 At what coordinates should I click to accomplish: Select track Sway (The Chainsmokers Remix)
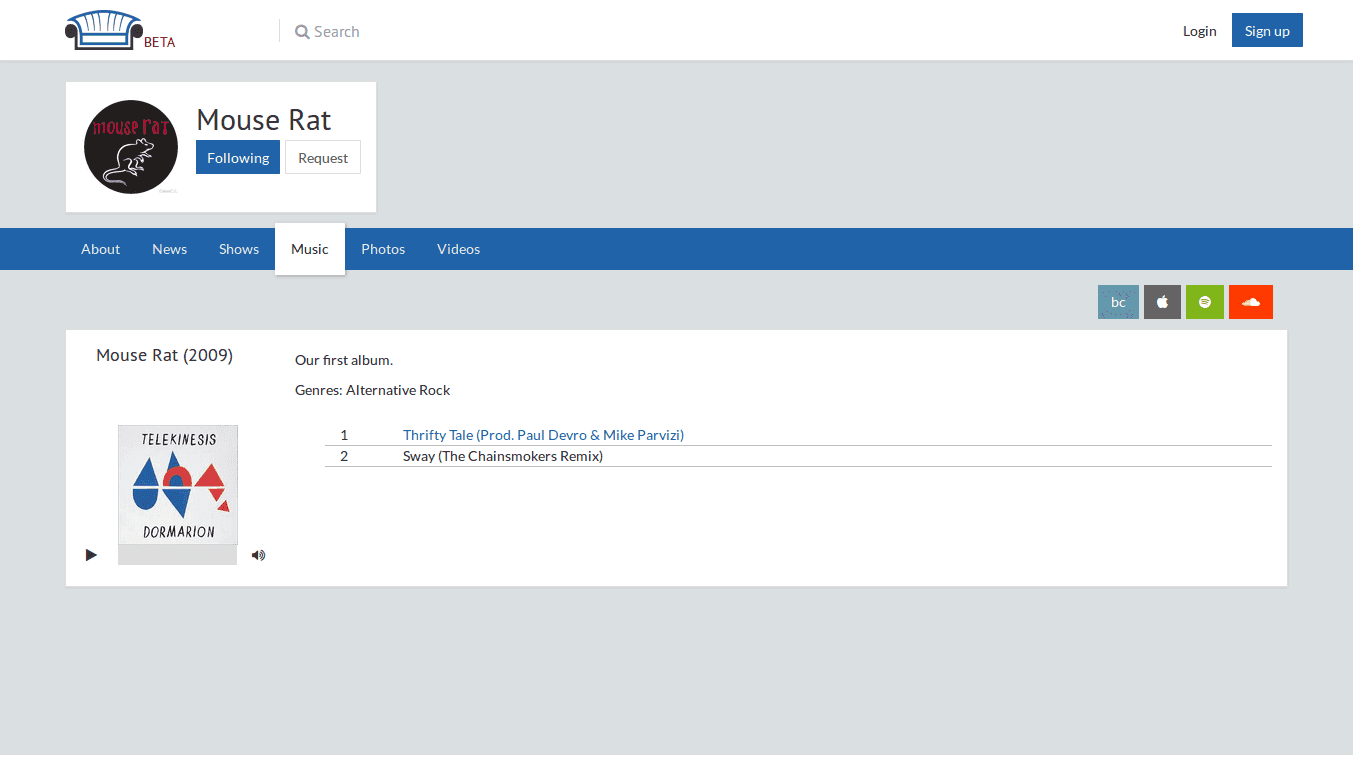coord(503,456)
